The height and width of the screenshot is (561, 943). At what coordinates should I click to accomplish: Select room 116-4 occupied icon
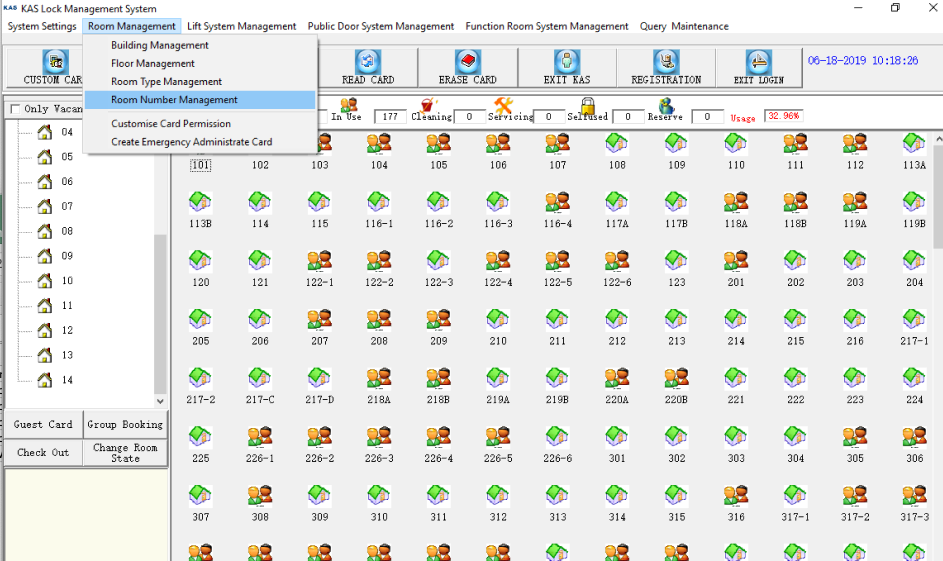[558, 202]
